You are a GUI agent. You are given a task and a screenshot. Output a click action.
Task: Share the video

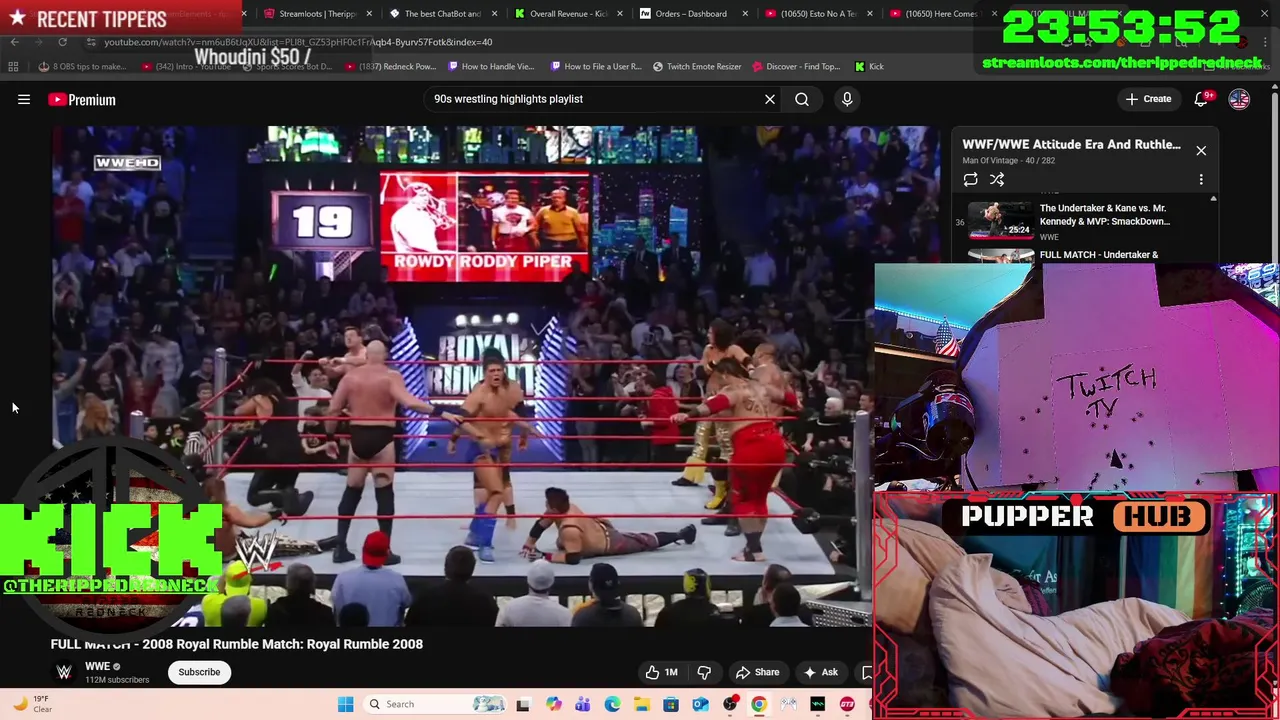point(757,672)
